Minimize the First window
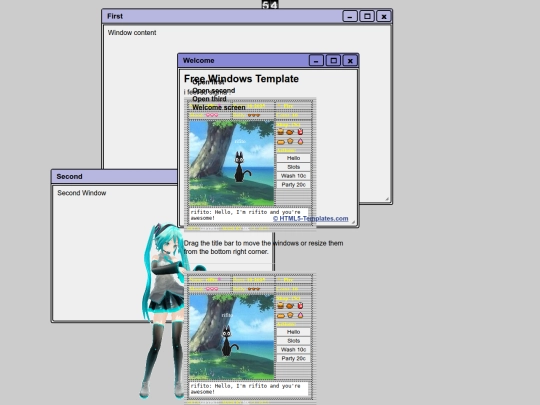Screen dimensions: 540x405 click(350, 16)
